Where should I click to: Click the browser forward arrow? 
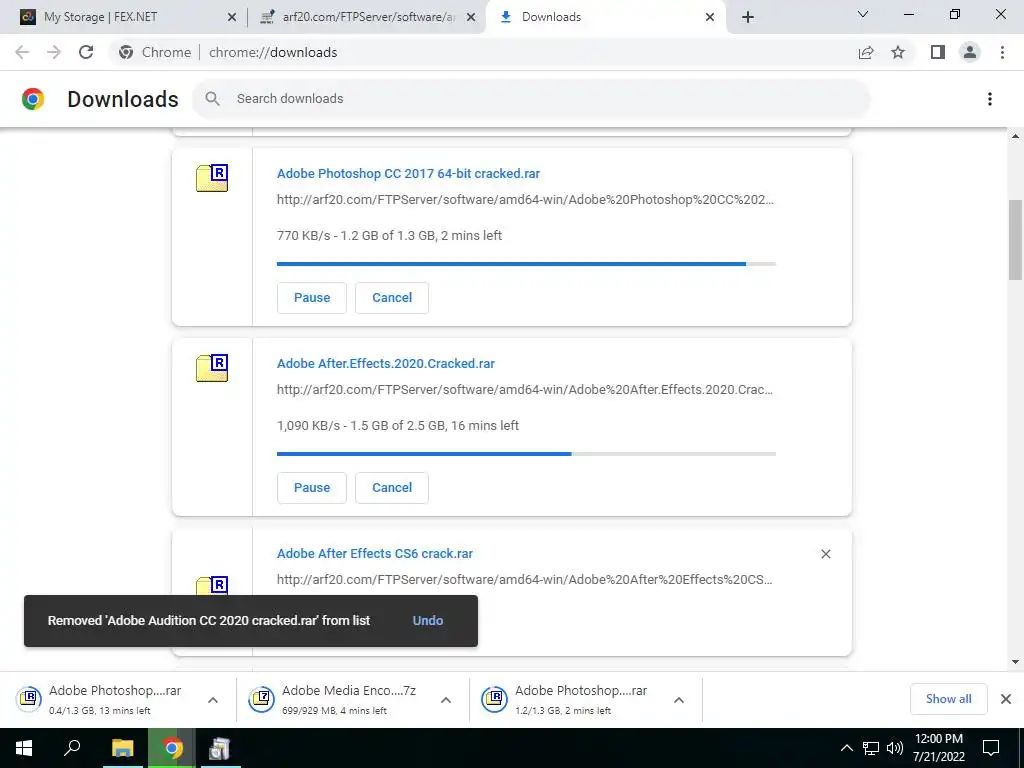(x=54, y=52)
